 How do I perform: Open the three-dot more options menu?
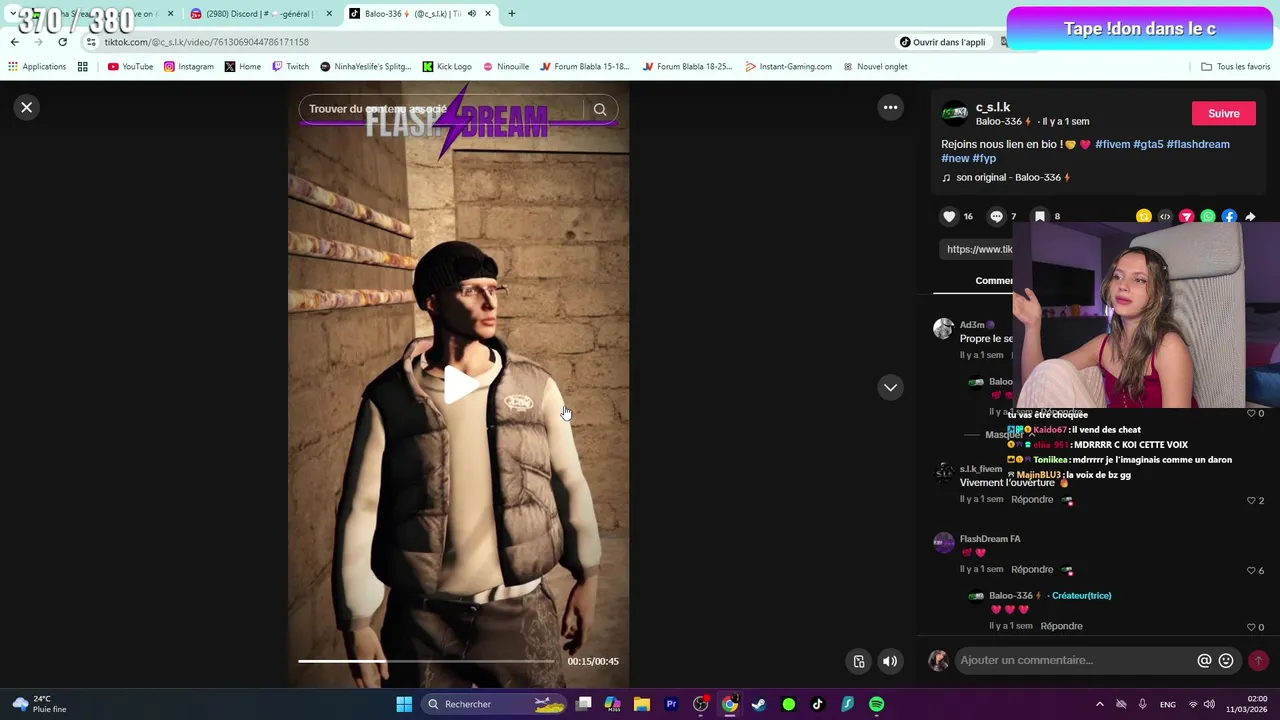890,107
